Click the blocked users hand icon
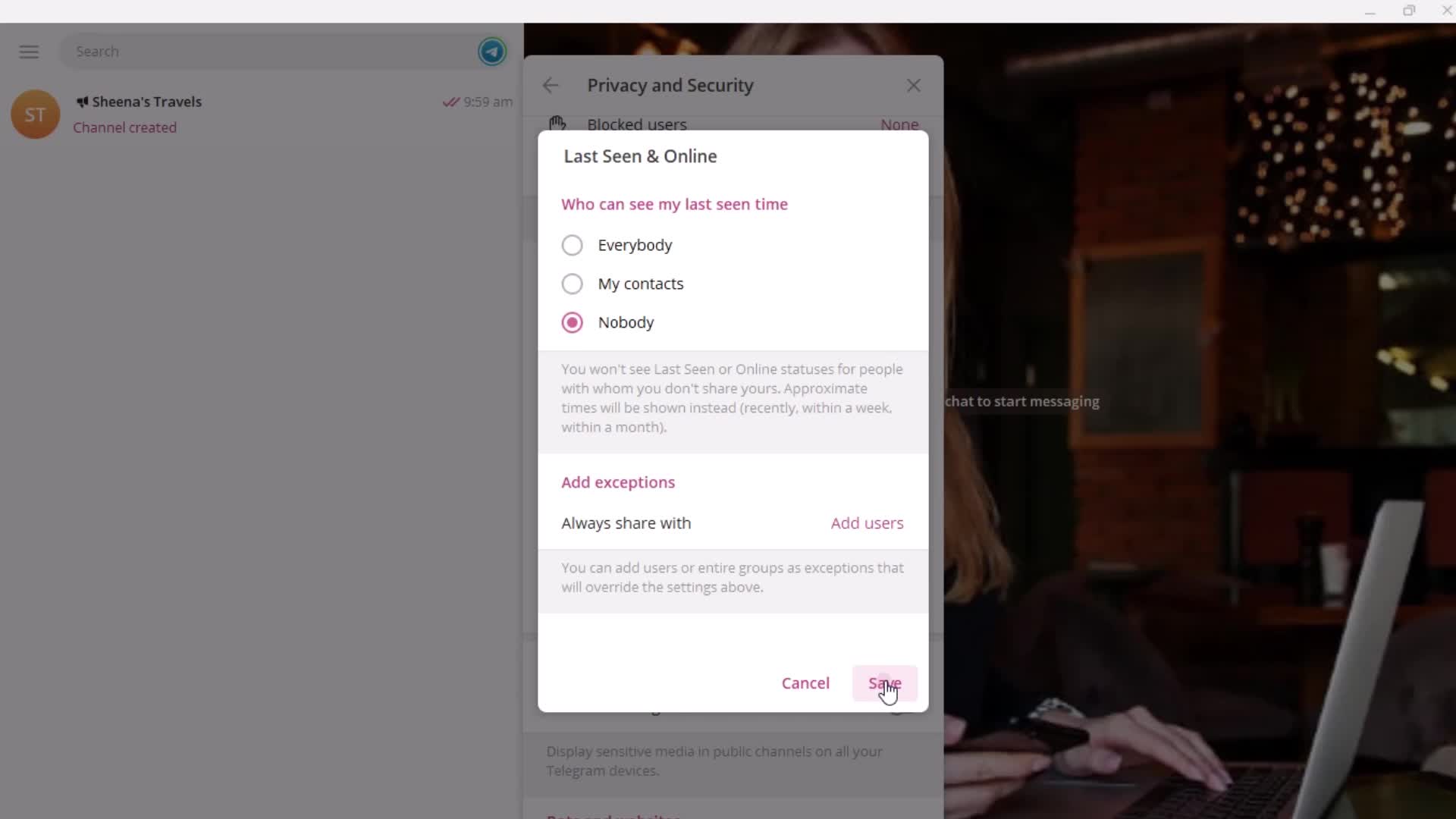1456x819 pixels. (x=557, y=123)
